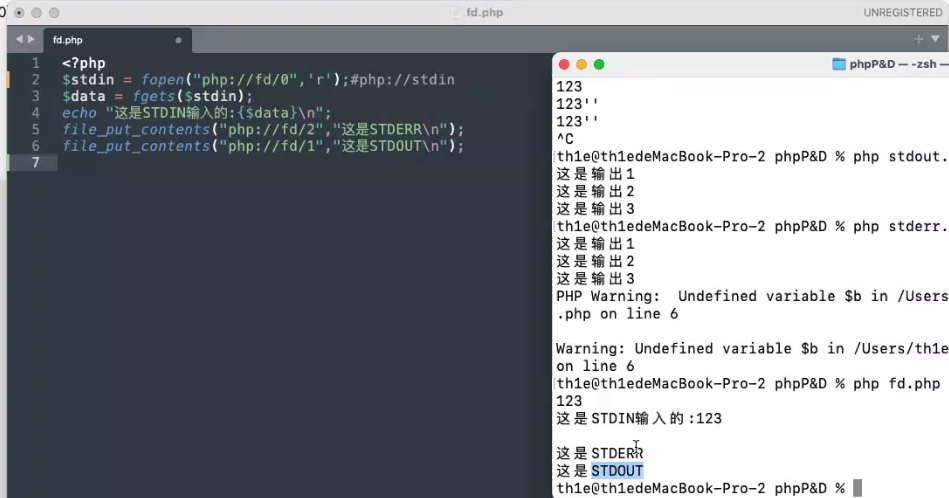The image size is (949, 498).
Task: Click line number 1 in gutter
Action: (36, 63)
